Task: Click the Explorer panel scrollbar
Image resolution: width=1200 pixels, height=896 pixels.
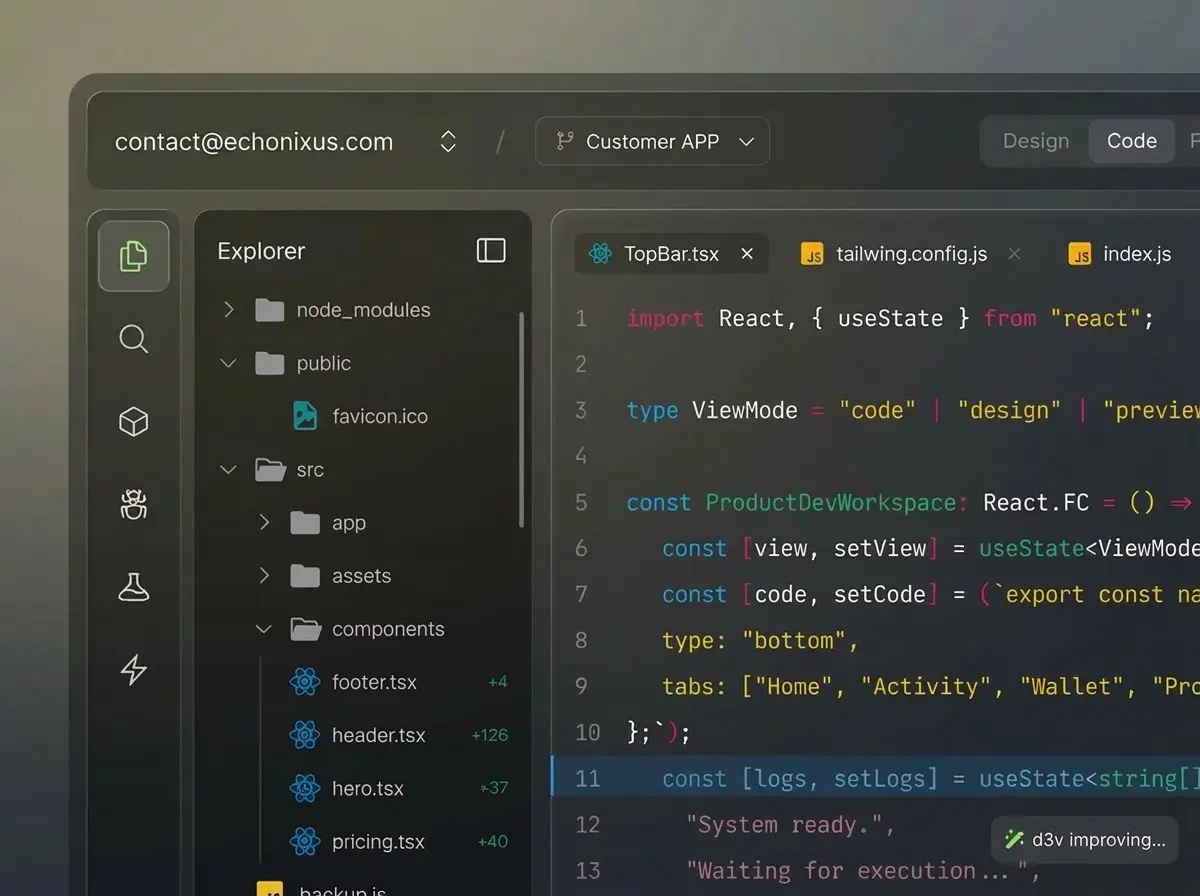Action: [521, 419]
